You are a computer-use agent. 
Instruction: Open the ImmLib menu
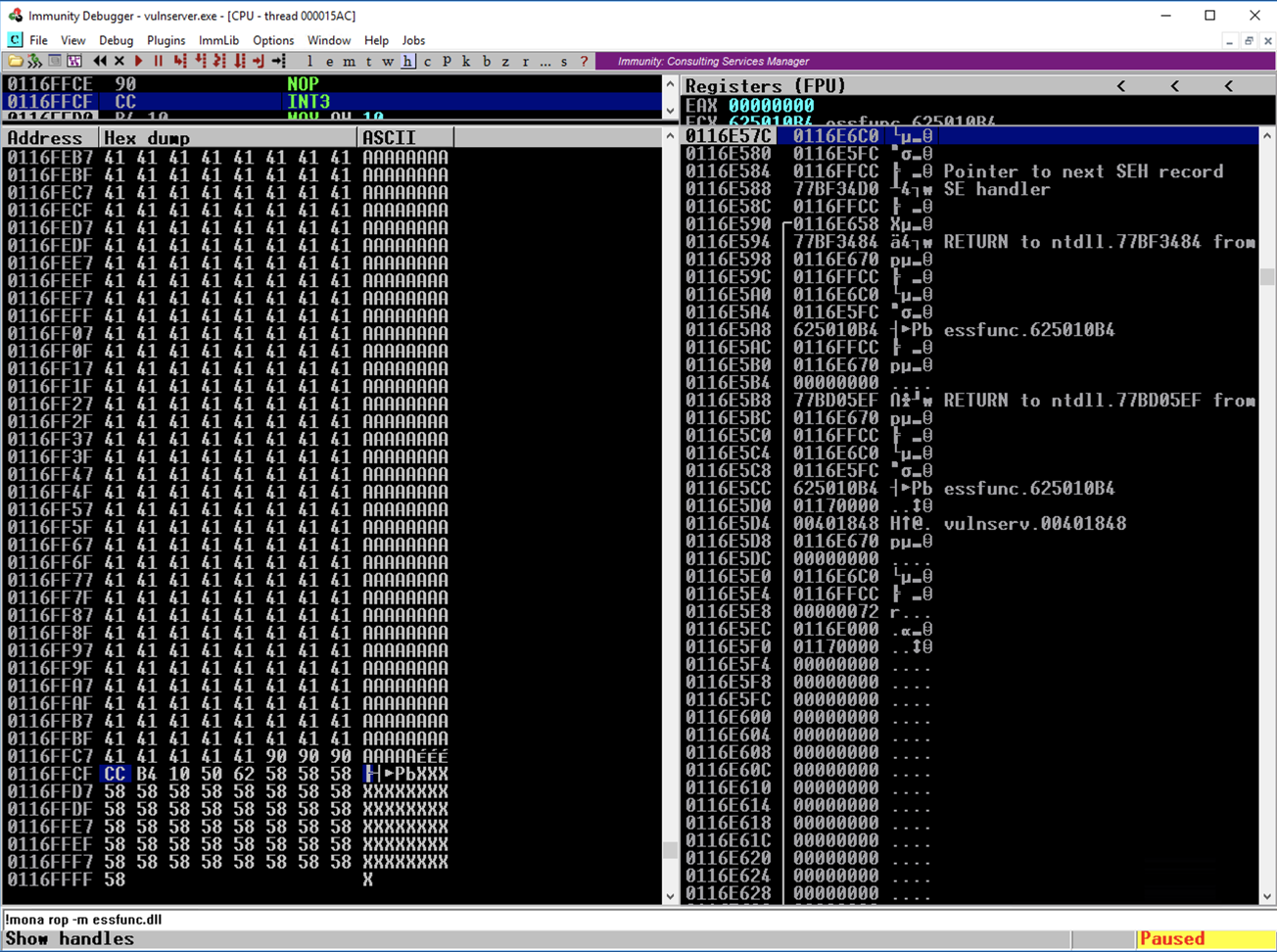coord(218,40)
